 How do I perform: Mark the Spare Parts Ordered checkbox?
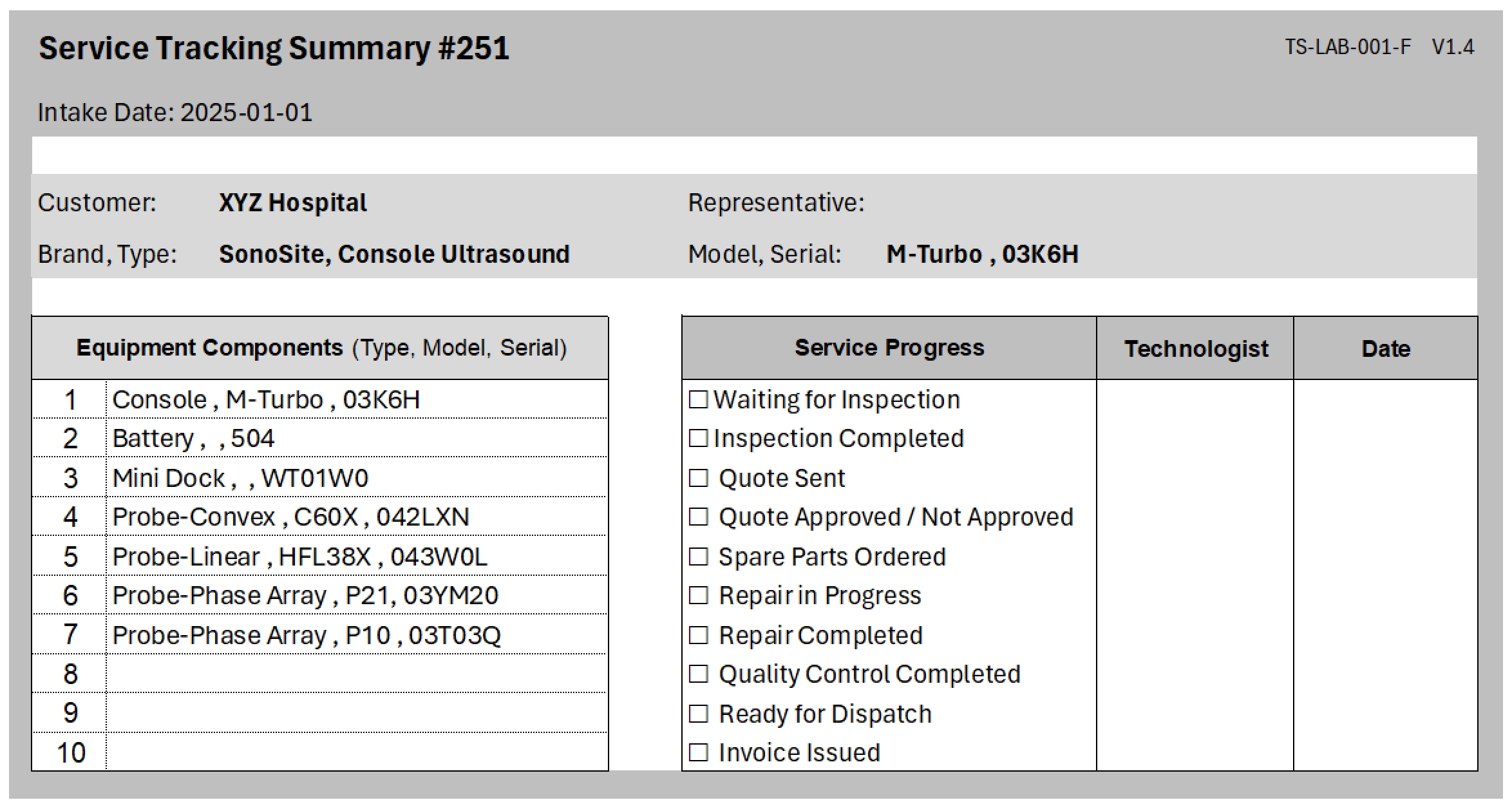[x=698, y=557]
